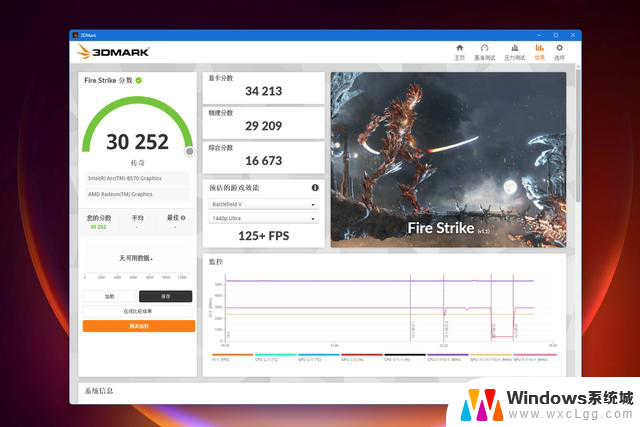Click your score 30 252 in green
This screenshot has height=427, width=640.
98,227
